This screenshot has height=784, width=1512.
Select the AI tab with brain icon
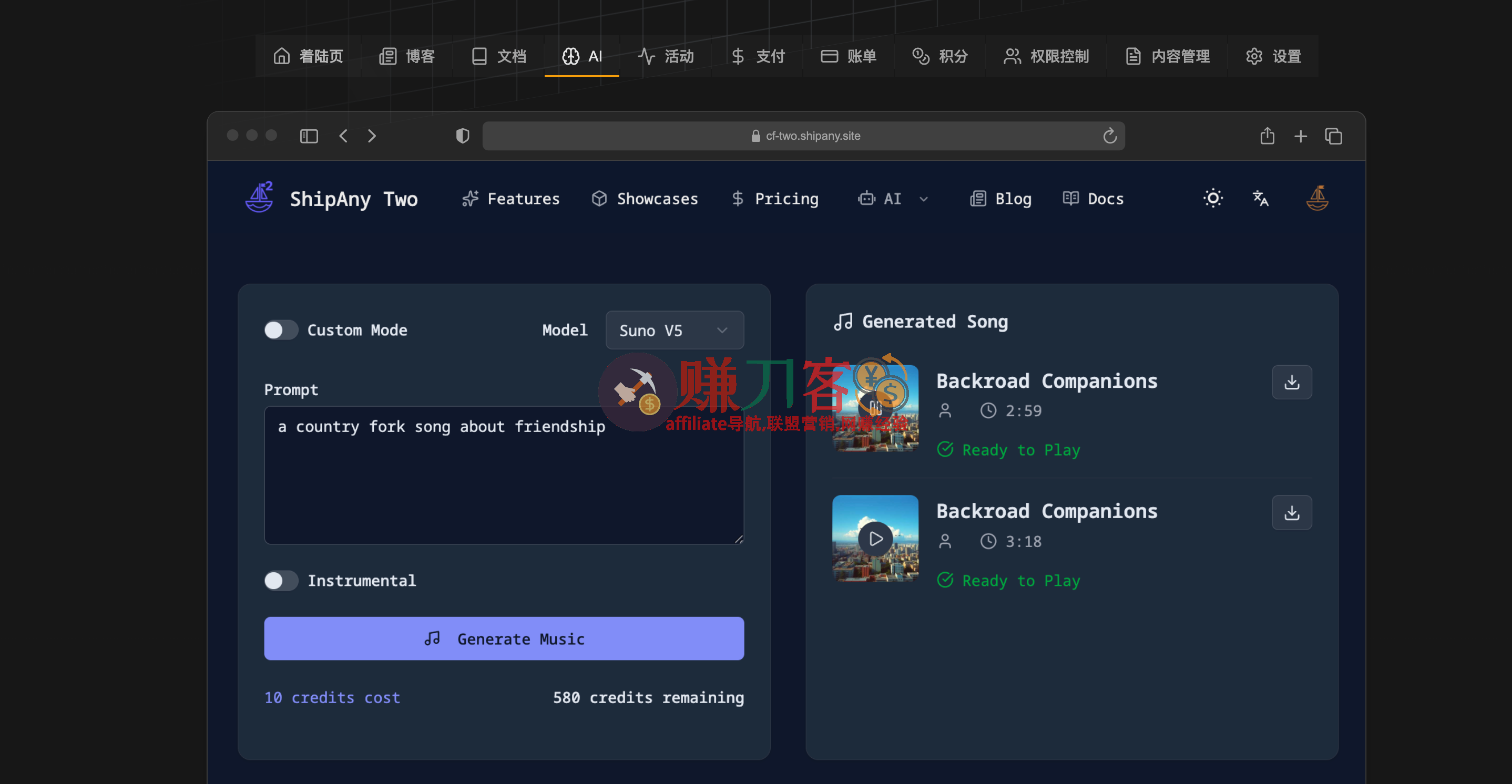point(581,56)
